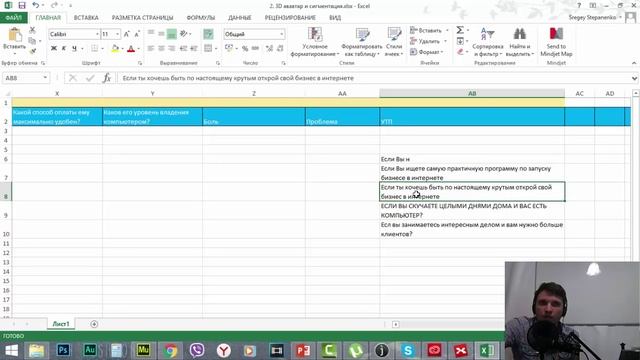640x360 pixels.
Task: Open Viber from the taskbar
Action: (197, 350)
